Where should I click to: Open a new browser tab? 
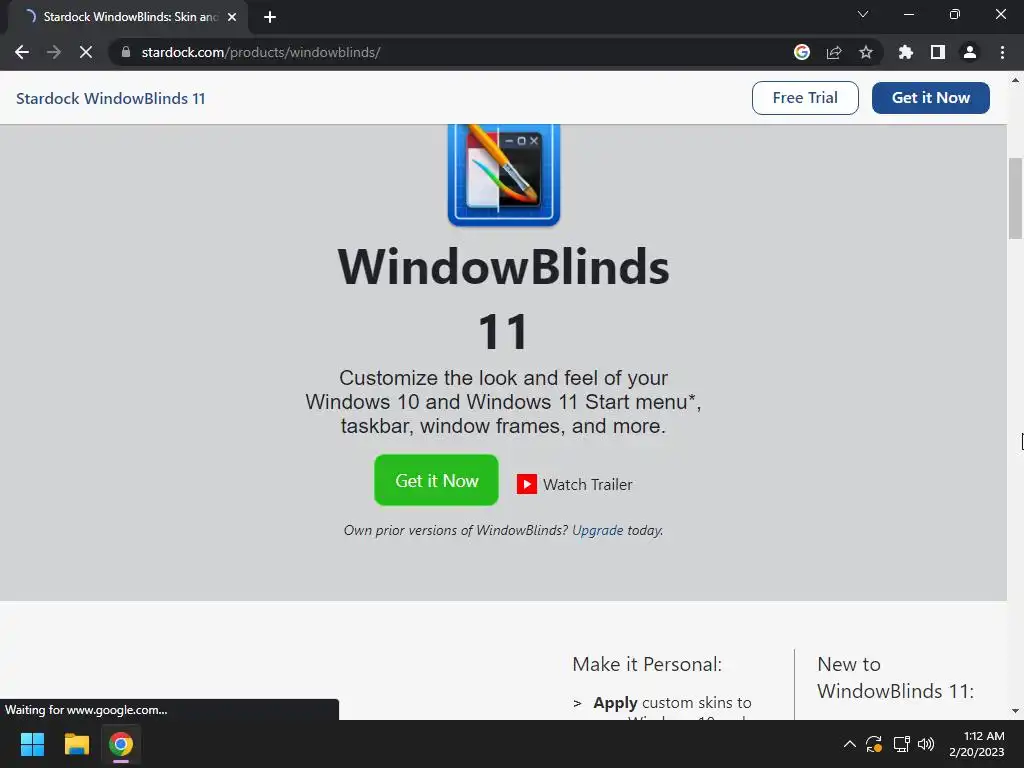[270, 17]
